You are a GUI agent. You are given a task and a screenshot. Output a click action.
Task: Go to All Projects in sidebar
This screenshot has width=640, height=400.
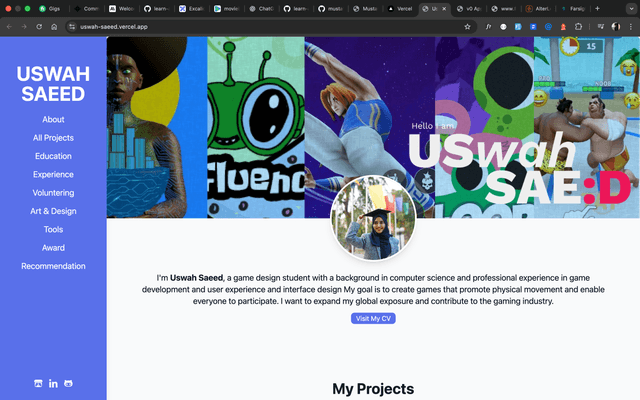(53, 138)
